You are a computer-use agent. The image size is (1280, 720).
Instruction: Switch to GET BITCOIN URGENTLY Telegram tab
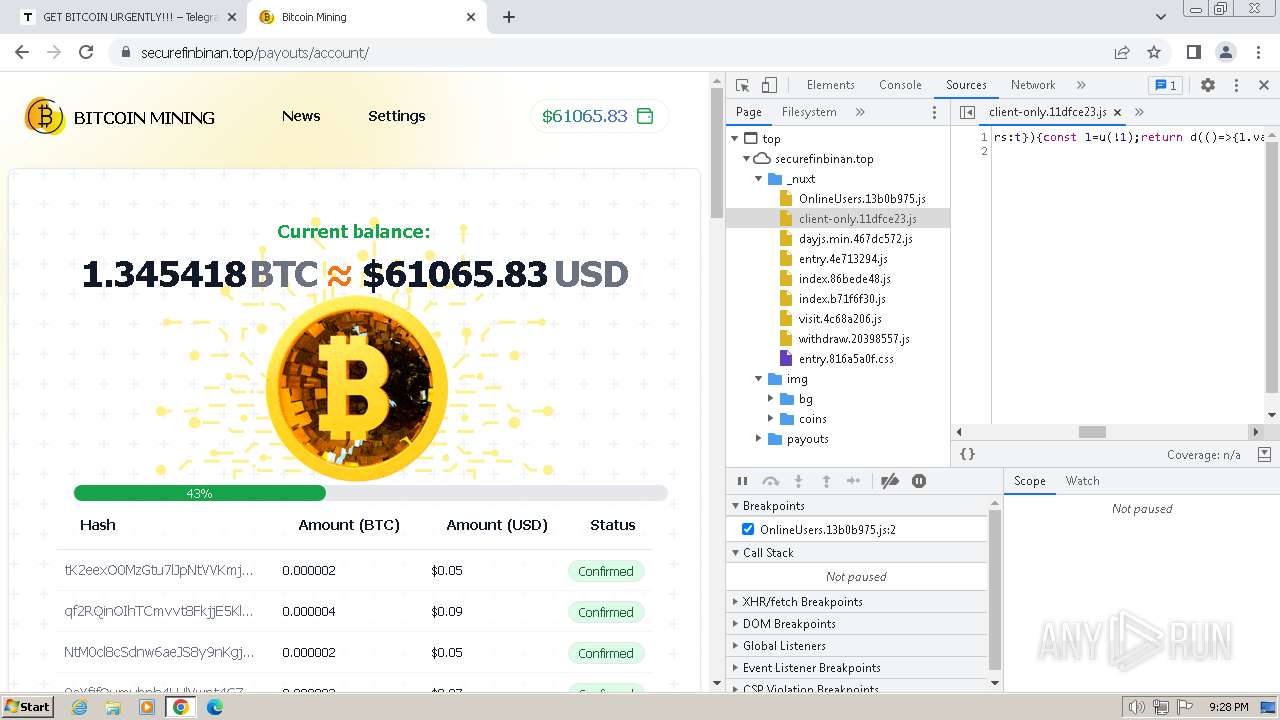pos(128,17)
